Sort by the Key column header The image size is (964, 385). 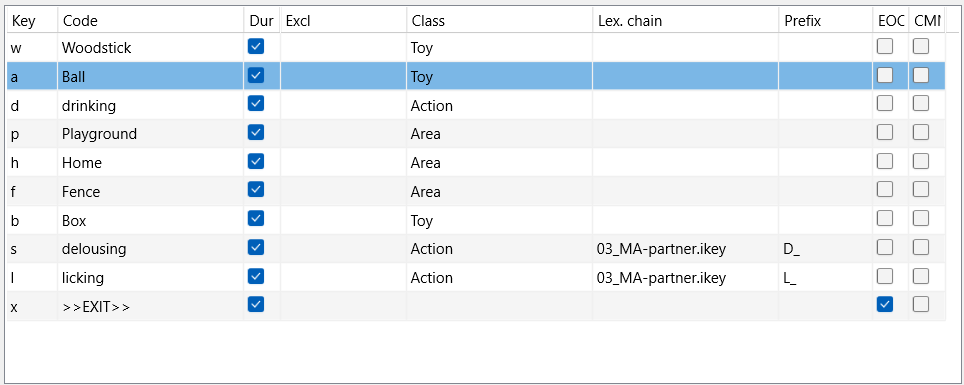click(33, 21)
